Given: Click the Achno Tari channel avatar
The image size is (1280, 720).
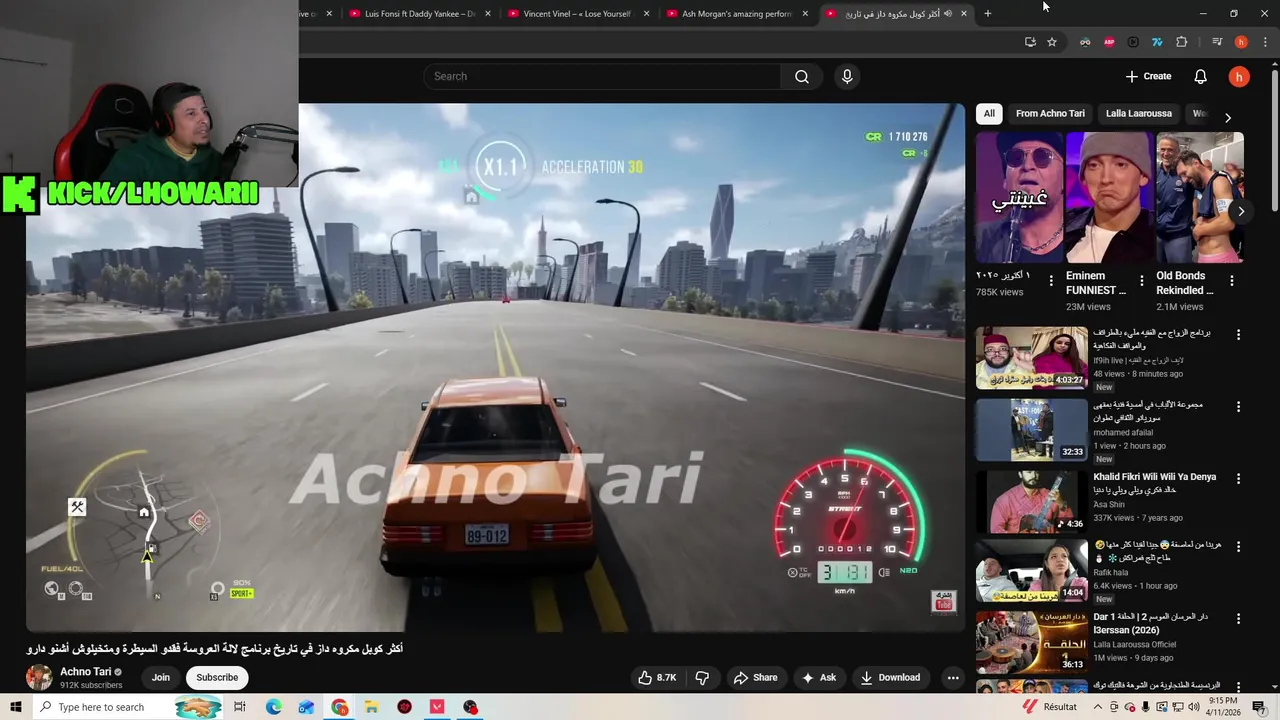Looking at the screenshot, I should 39,677.
